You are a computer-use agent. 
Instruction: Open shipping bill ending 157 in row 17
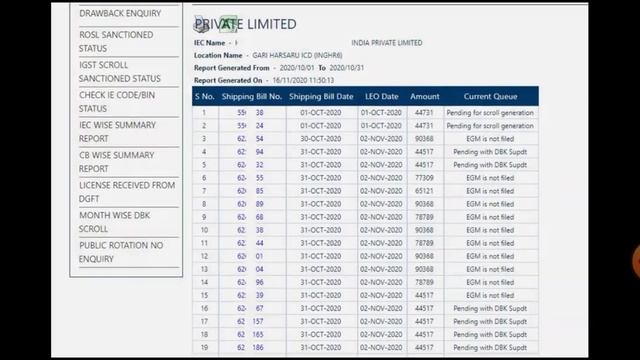click(250, 322)
